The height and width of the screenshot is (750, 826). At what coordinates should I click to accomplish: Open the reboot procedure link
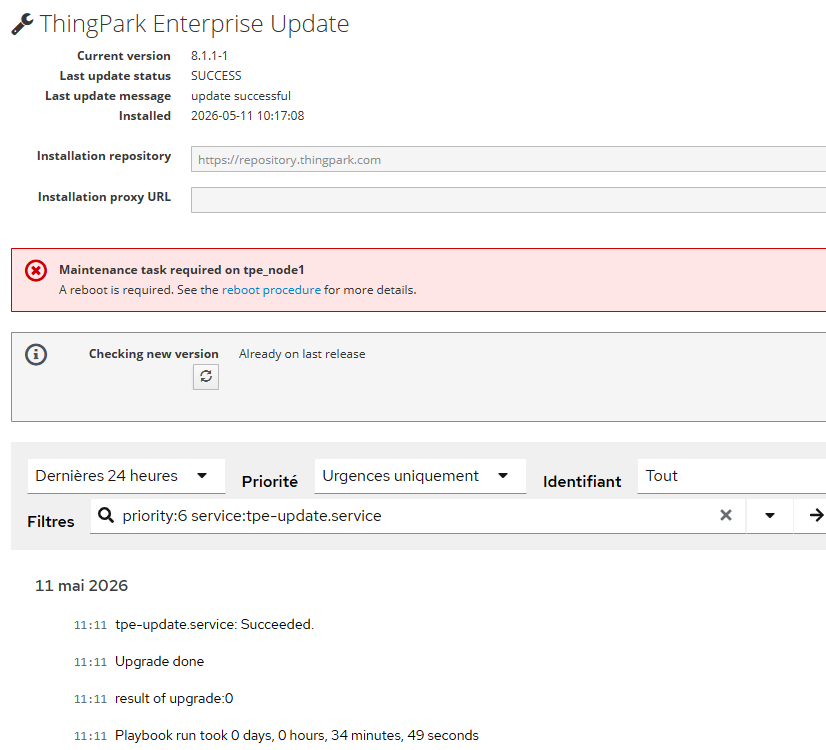tap(271, 290)
